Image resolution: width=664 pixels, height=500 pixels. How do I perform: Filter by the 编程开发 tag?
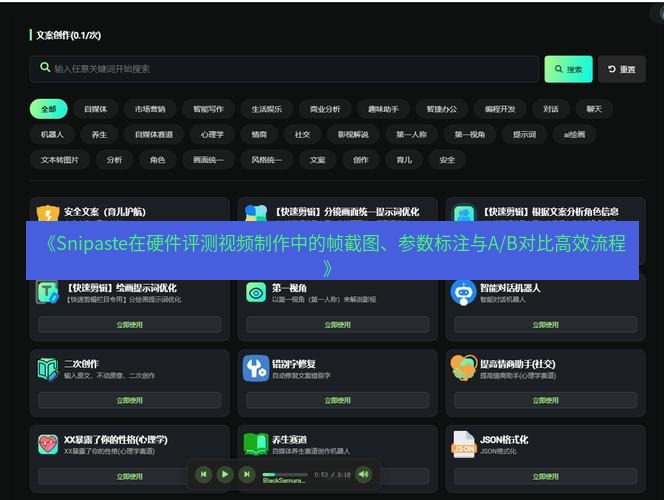click(x=500, y=109)
